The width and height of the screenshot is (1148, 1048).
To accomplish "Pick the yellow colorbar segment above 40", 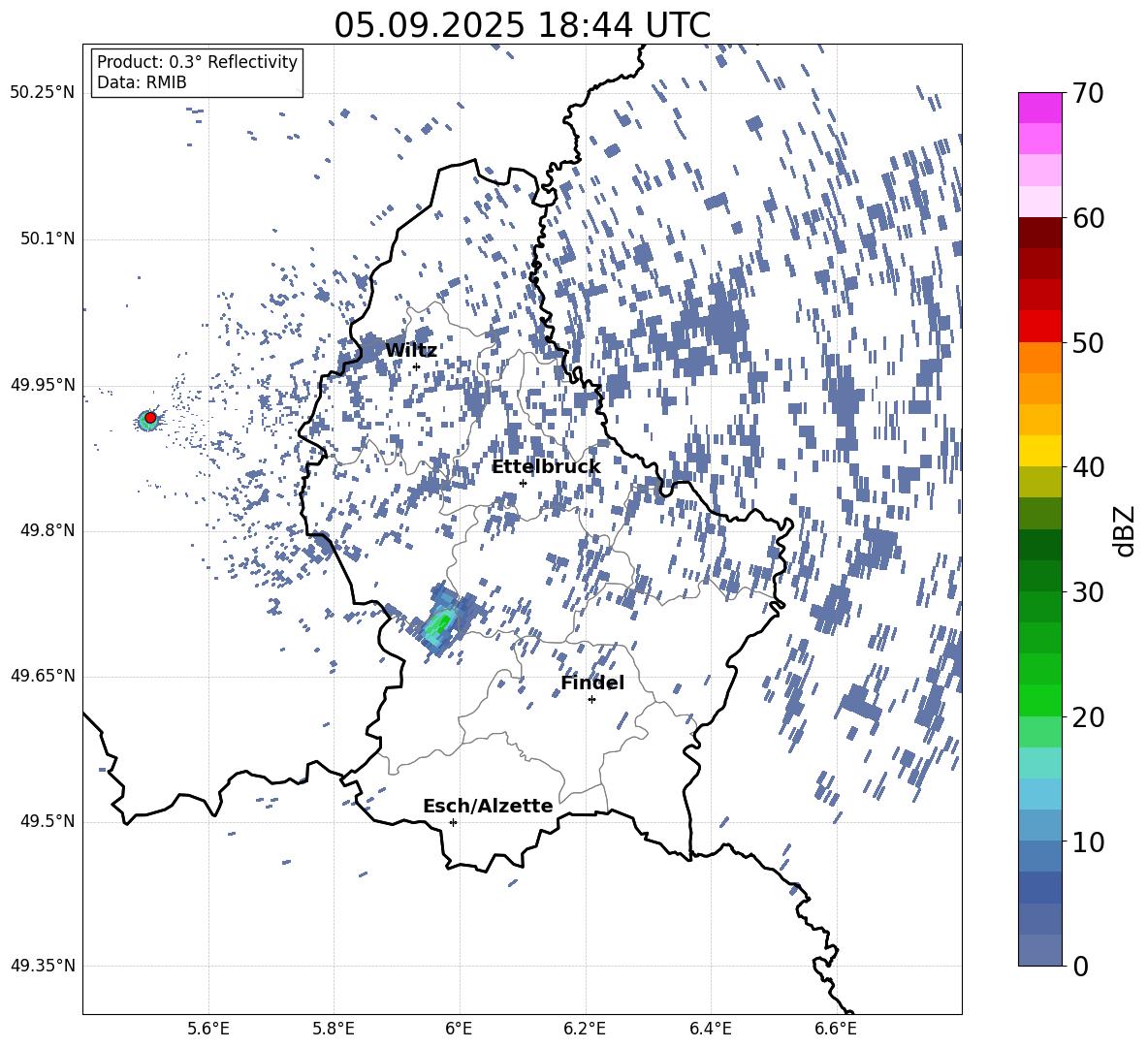I will click(1039, 451).
